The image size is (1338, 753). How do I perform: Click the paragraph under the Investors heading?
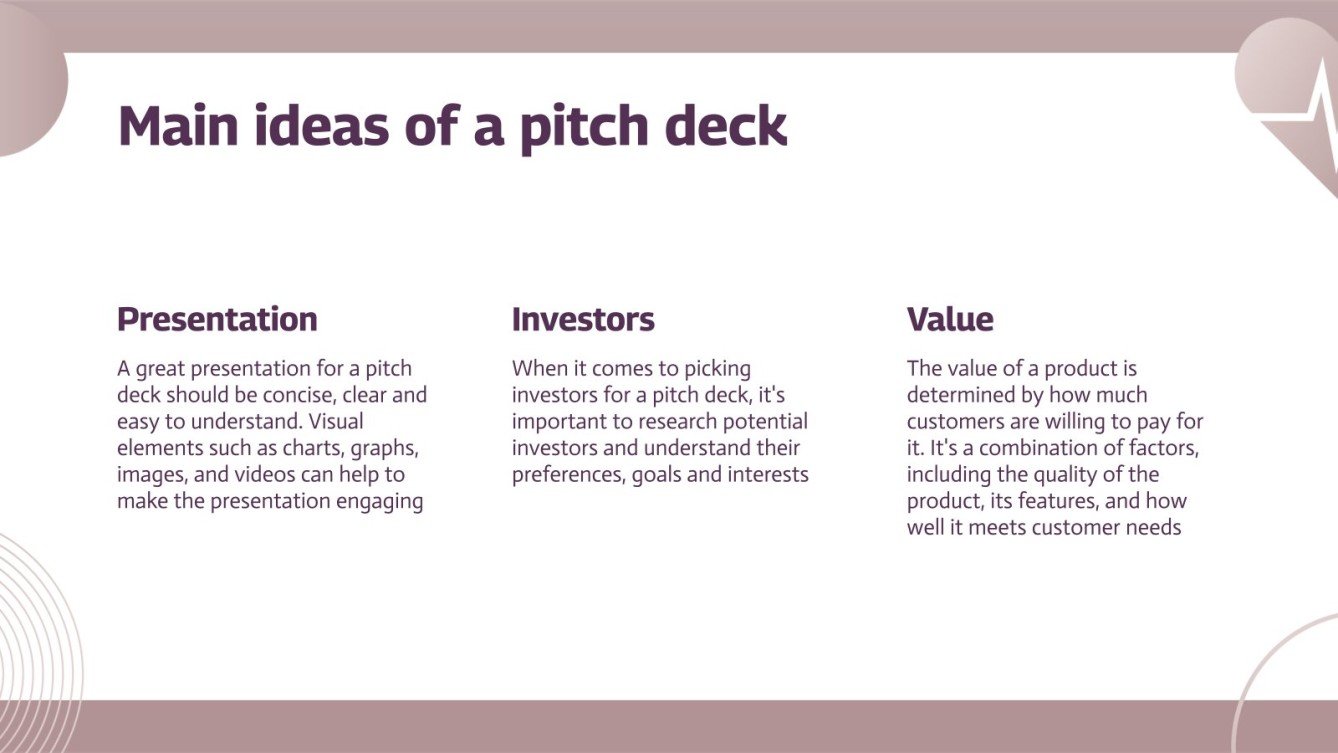660,421
